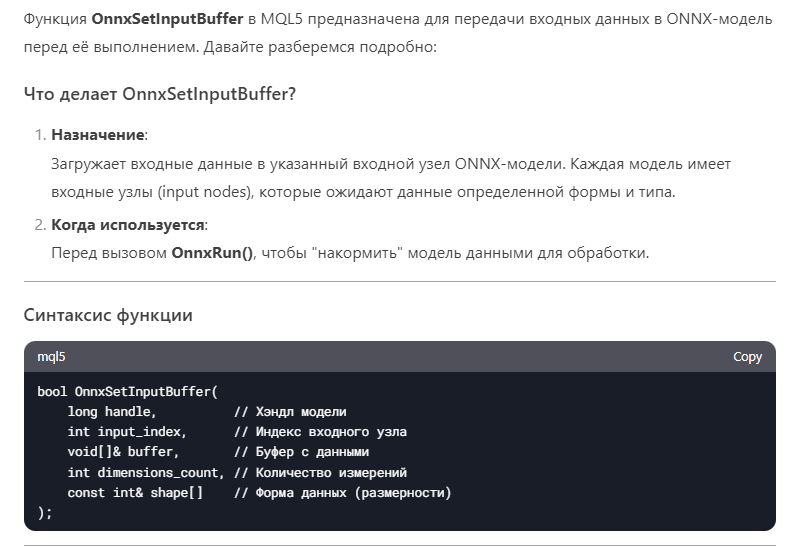Click the "int input_index," parameter in code
Image resolution: width=799 pixels, height=547 pixels.
[x=127, y=432]
